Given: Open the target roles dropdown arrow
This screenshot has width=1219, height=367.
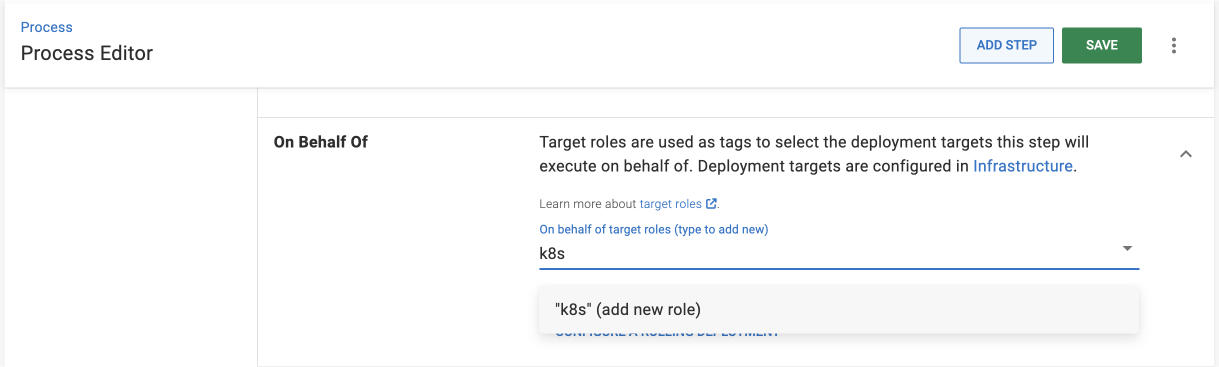Looking at the screenshot, I should [x=1127, y=248].
